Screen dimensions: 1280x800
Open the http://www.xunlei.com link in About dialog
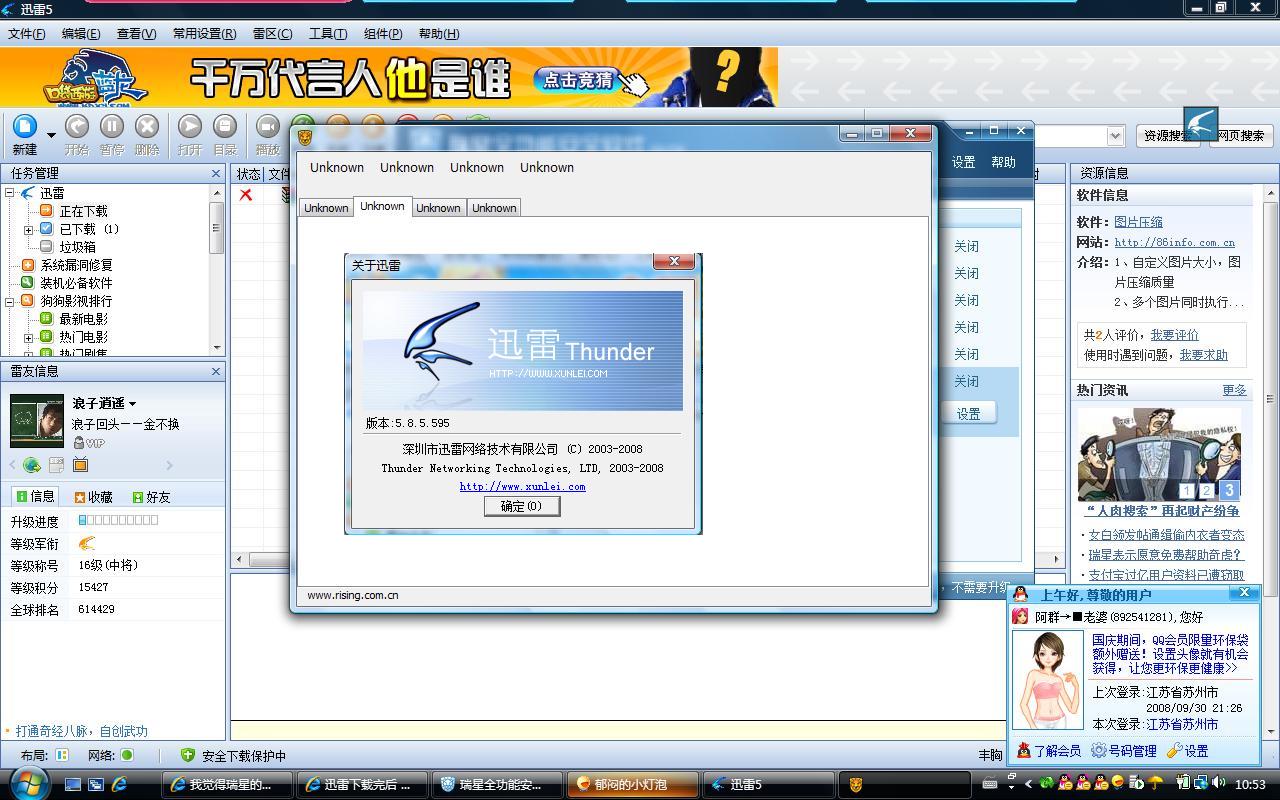[522, 486]
